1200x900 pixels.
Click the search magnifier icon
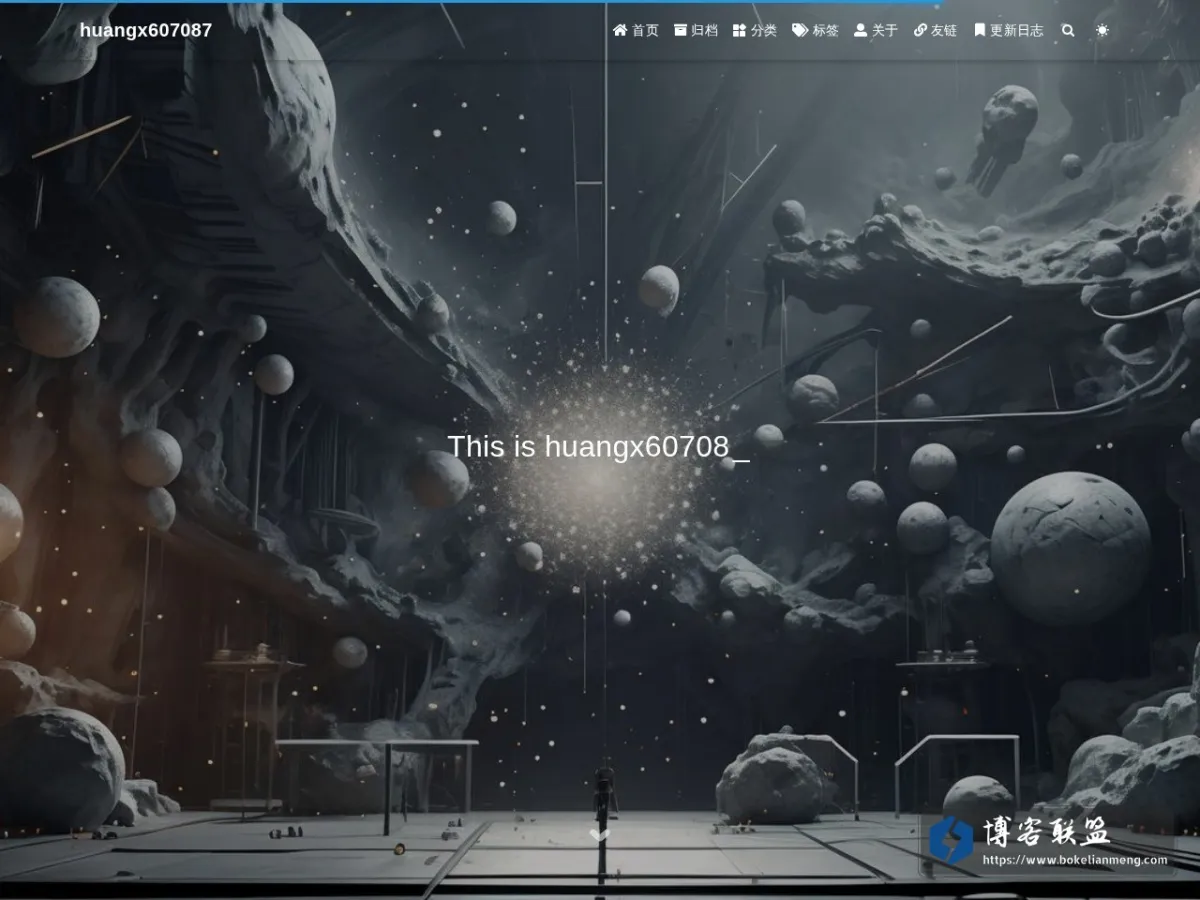click(x=1068, y=30)
